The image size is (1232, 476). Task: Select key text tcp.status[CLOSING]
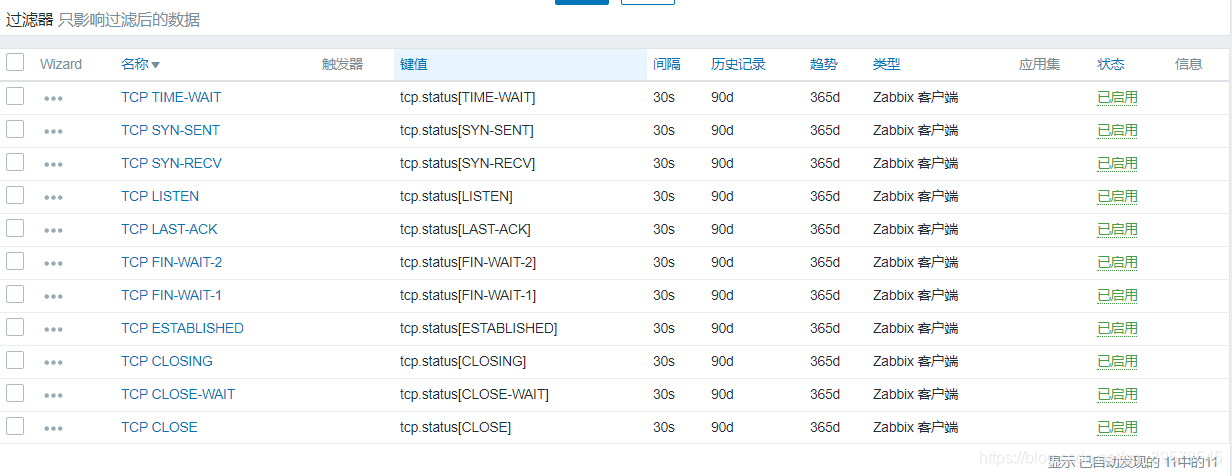(x=463, y=361)
